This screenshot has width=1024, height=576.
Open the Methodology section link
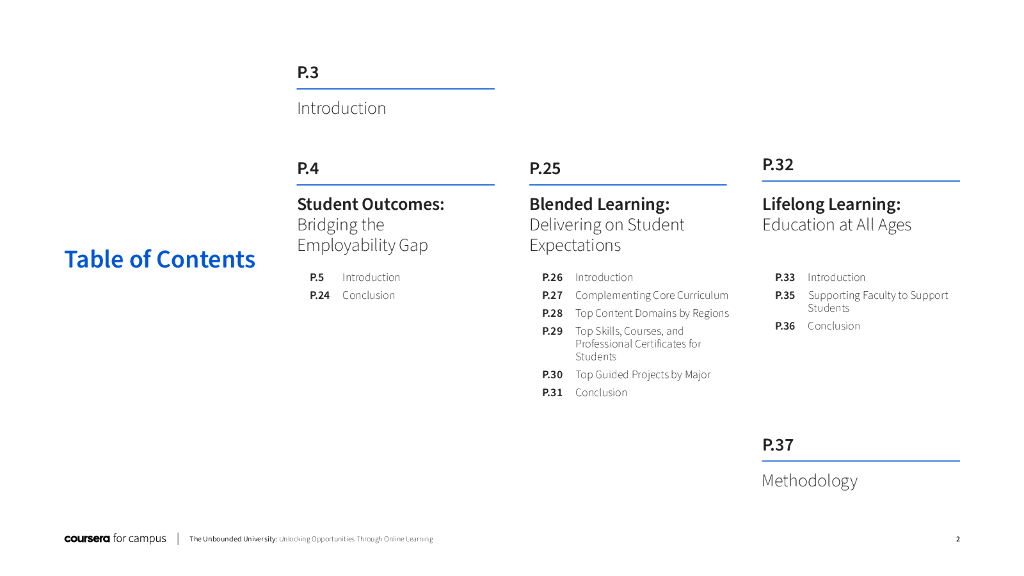[x=809, y=481]
